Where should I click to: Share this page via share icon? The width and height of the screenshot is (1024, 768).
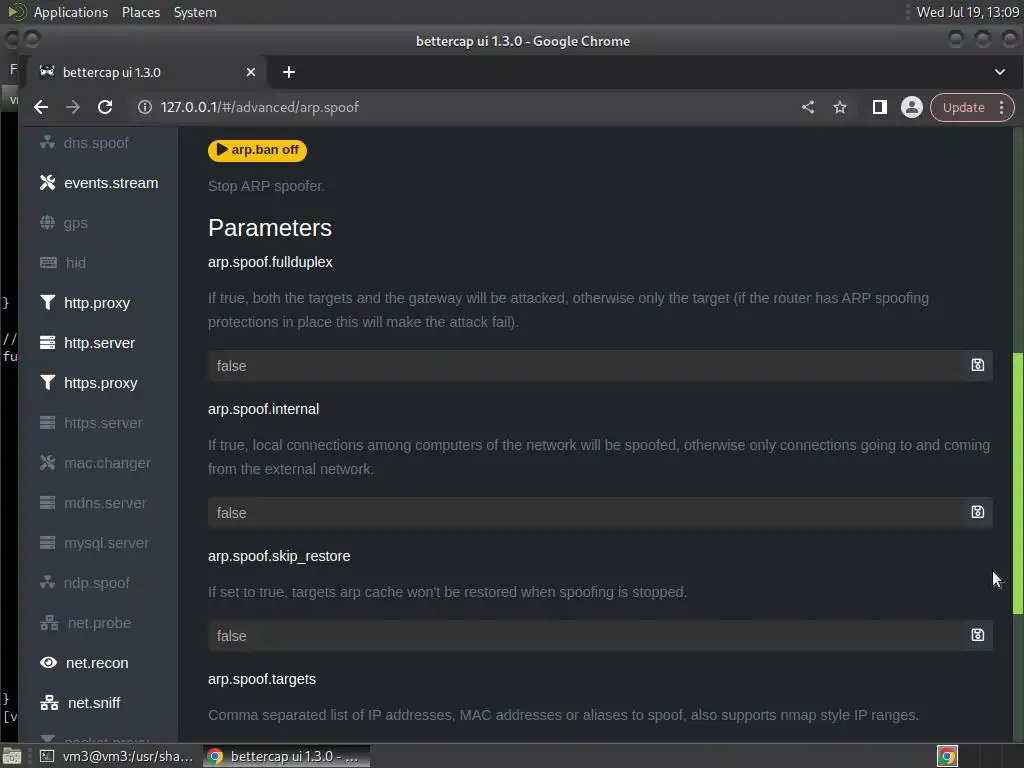point(808,107)
